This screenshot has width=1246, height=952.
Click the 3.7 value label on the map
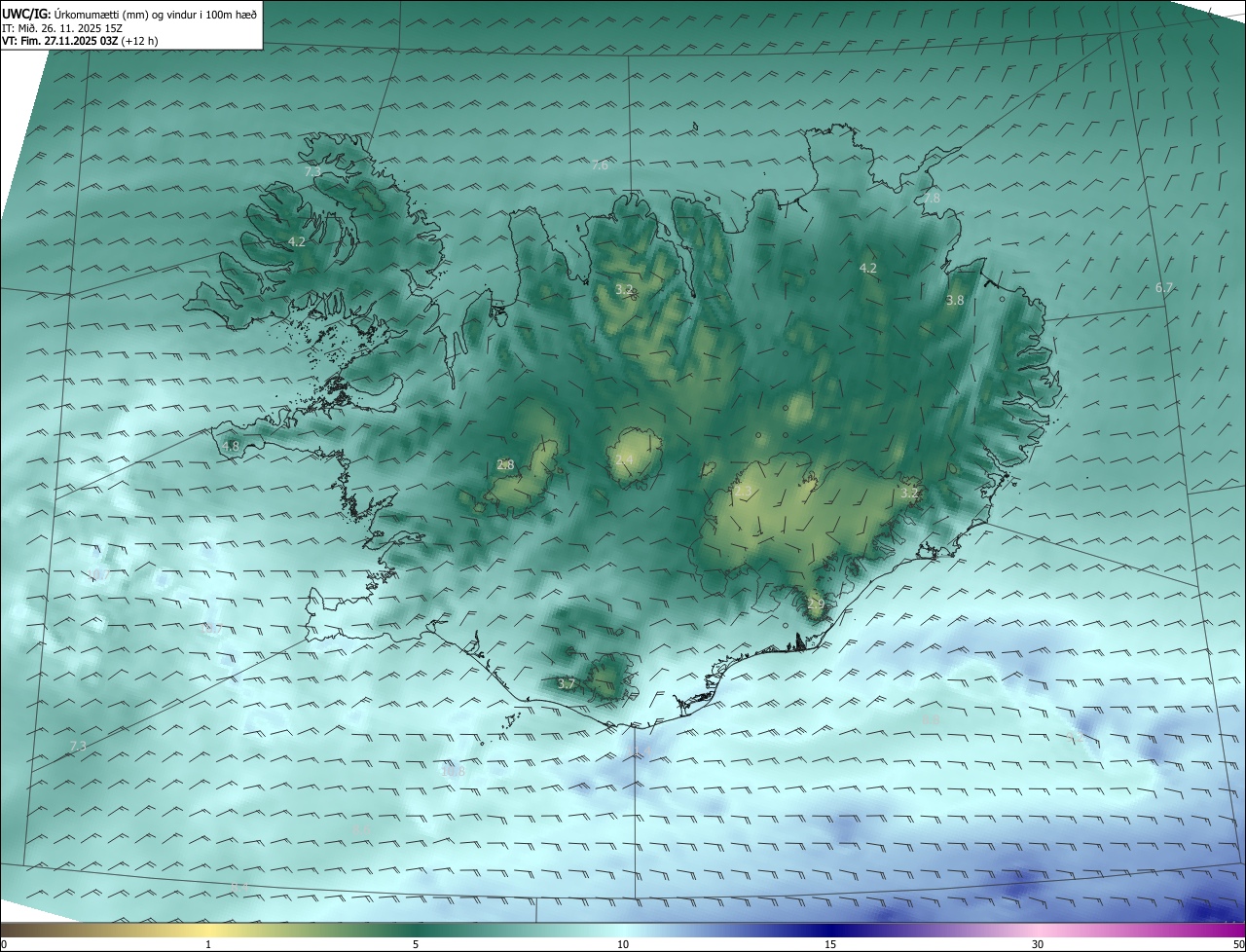567,684
